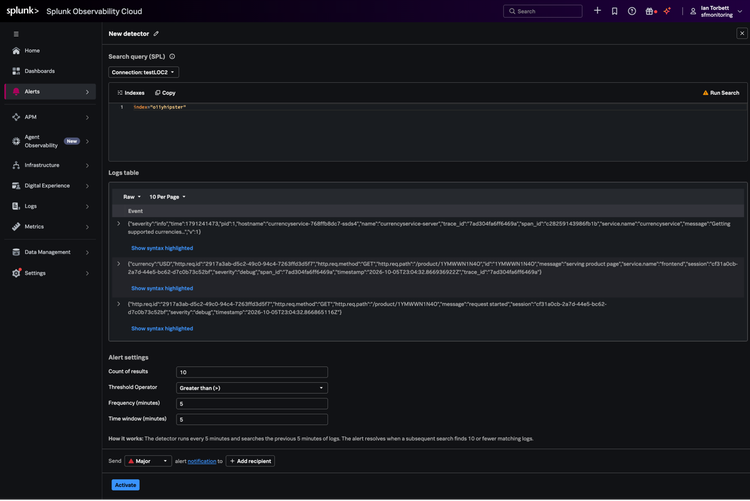Viewport: 750px width, 501px height.
Task: Open the help question mark icon
Action: pyautogui.click(x=632, y=11)
